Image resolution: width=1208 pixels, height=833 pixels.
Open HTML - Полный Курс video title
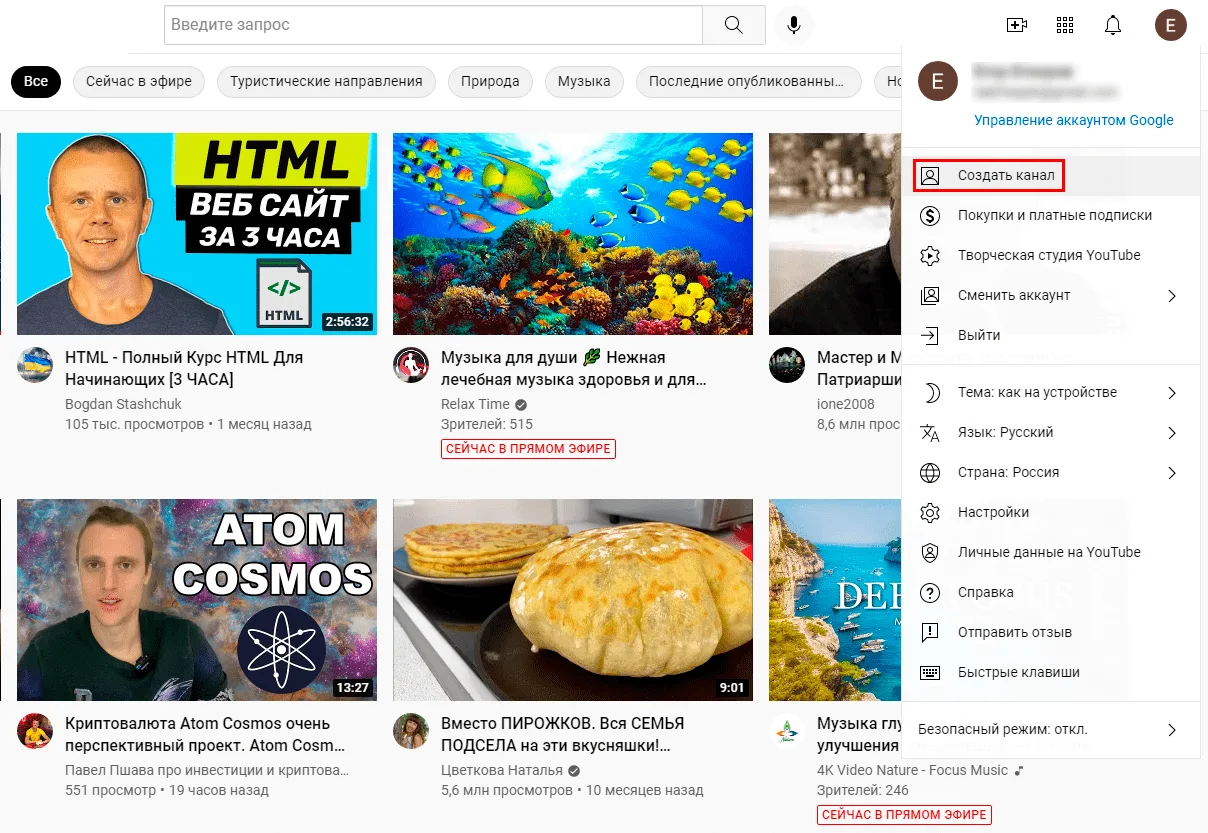pos(184,368)
